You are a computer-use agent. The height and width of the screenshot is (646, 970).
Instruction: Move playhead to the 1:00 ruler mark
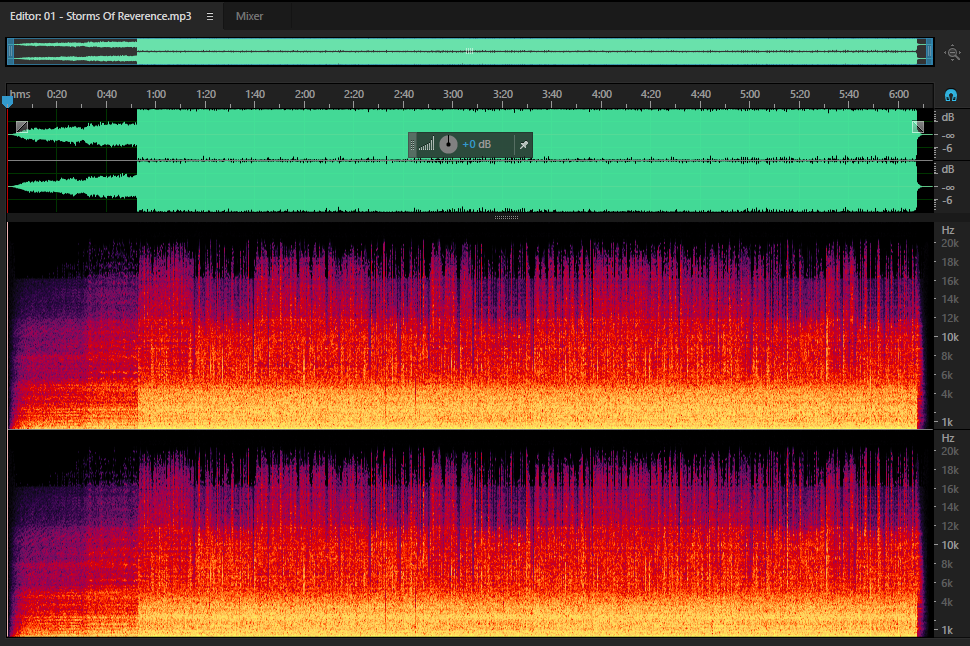pyautogui.click(x=156, y=95)
